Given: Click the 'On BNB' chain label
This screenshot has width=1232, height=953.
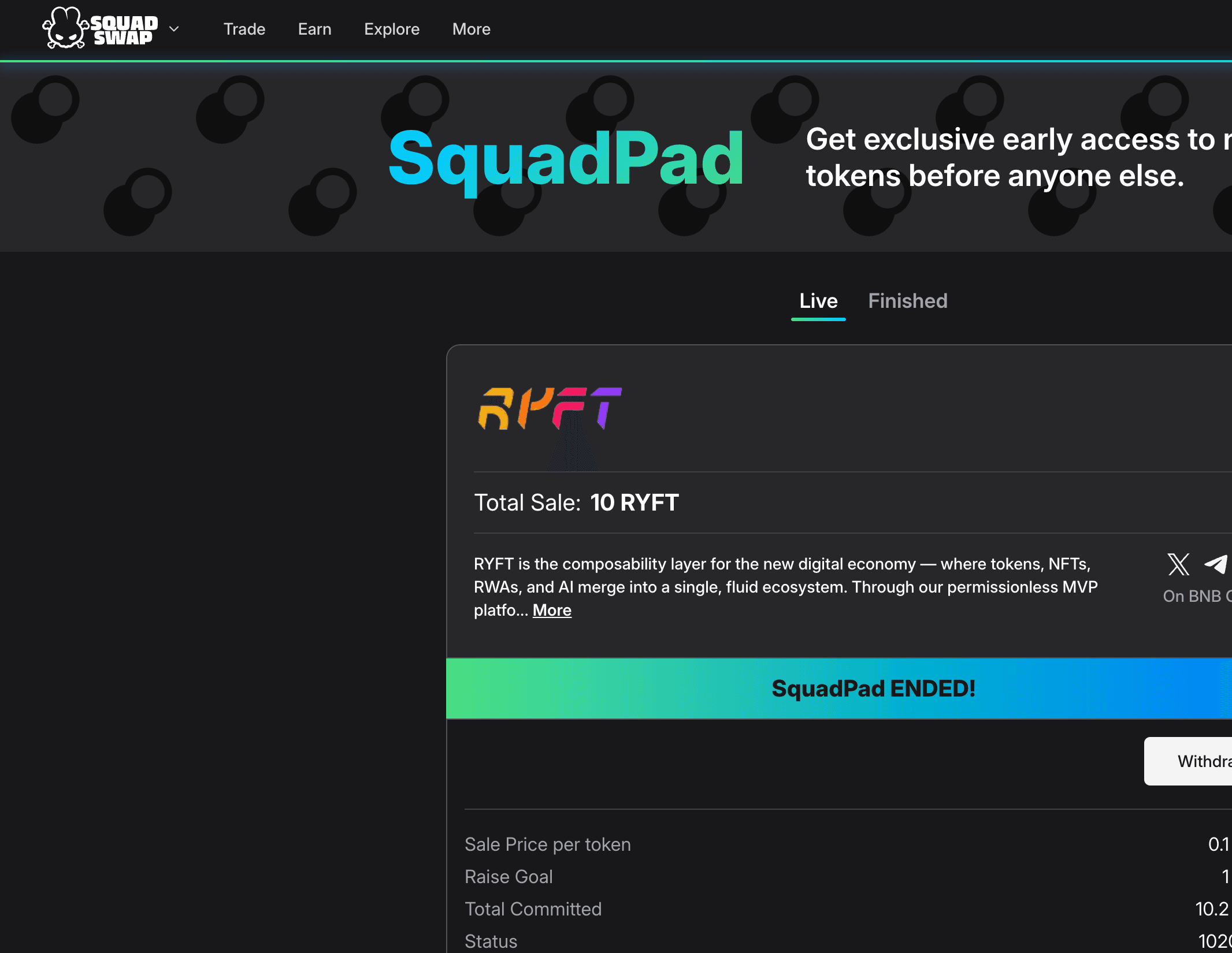Looking at the screenshot, I should (1197, 596).
